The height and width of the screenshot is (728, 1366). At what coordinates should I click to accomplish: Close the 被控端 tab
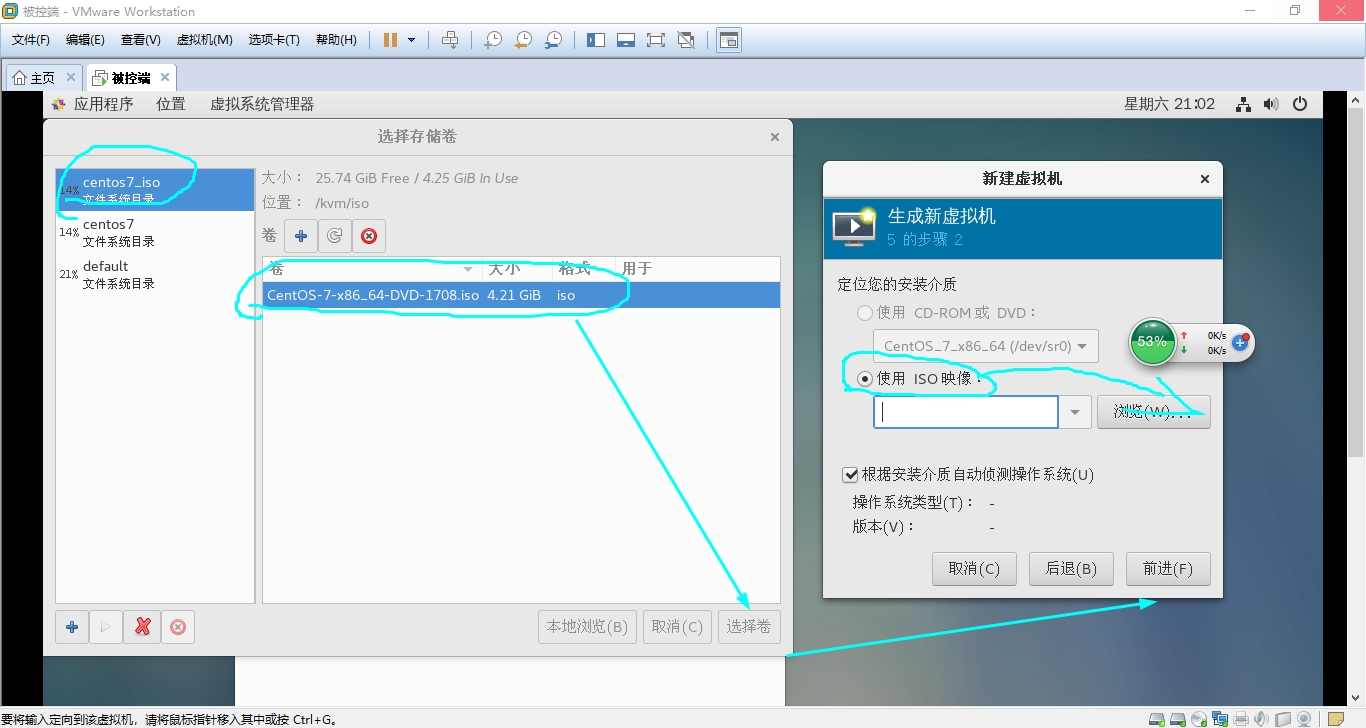coord(165,77)
